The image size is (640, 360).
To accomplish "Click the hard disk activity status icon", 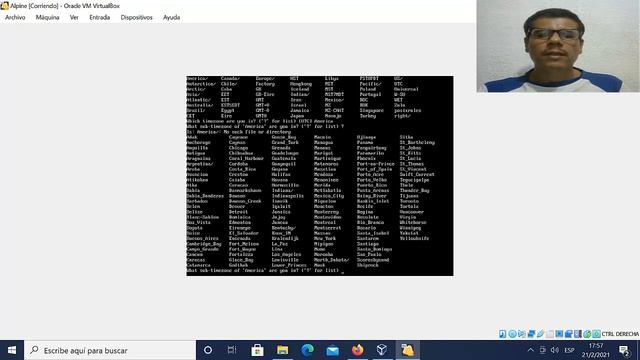I will [x=502, y=334].
